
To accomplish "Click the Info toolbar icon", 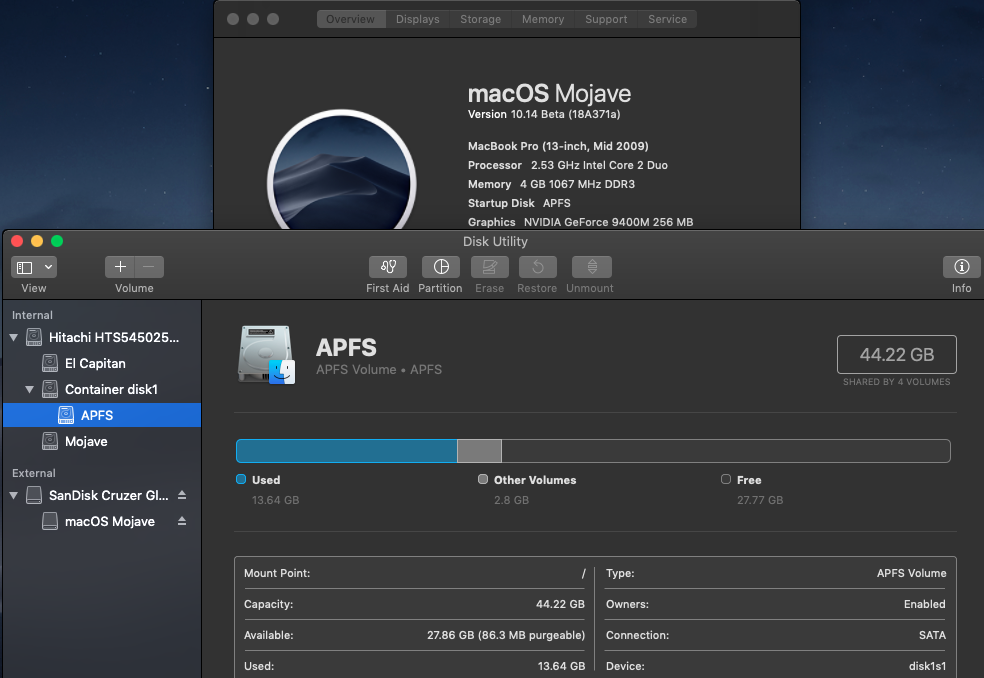I will 961,267.
